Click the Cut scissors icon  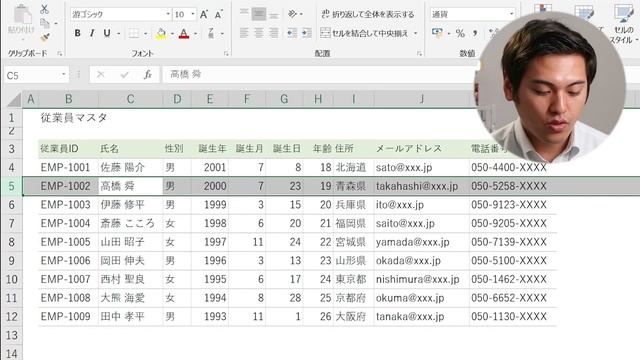(44, 9)
